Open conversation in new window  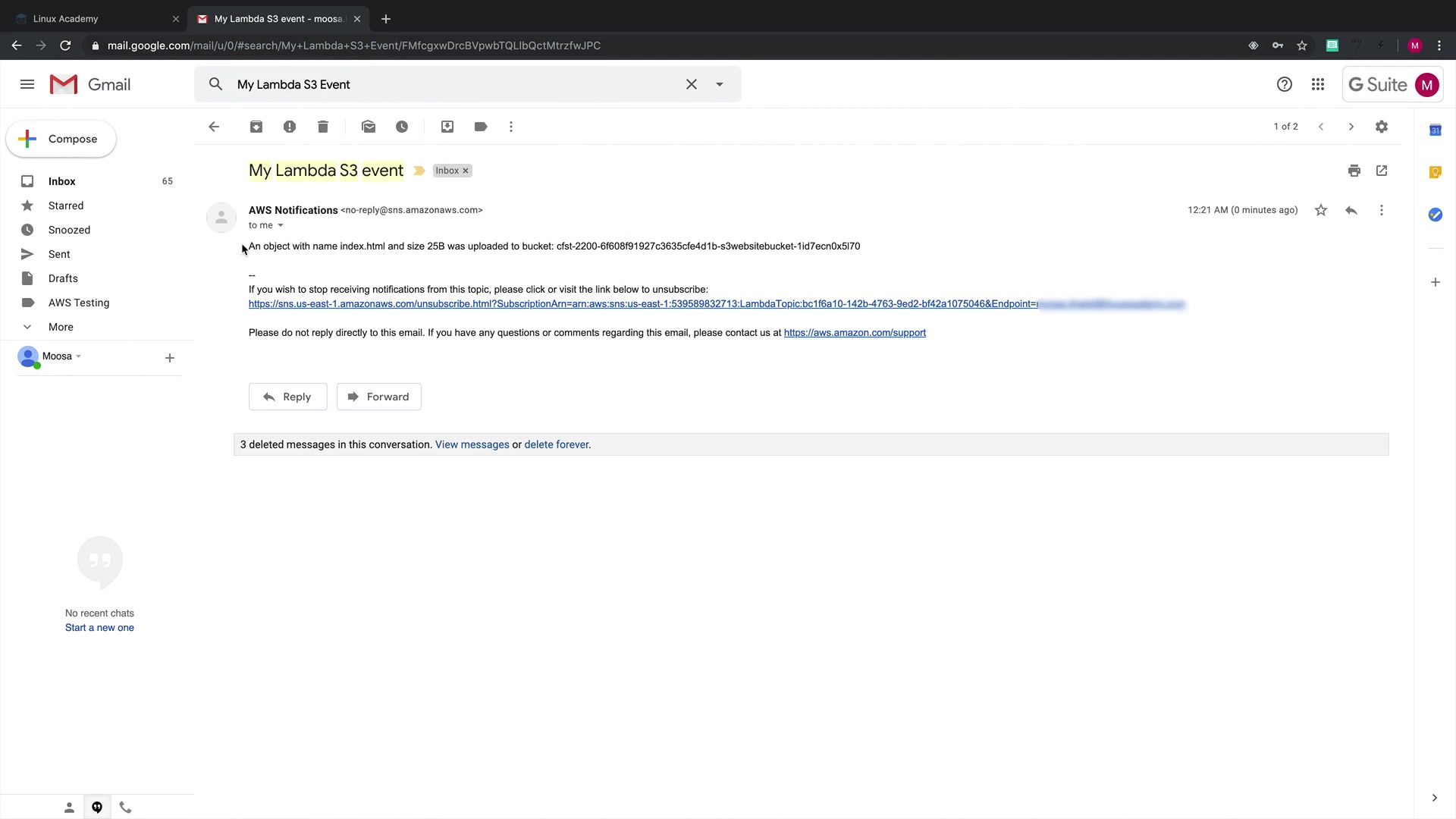tap(1382, 171)
